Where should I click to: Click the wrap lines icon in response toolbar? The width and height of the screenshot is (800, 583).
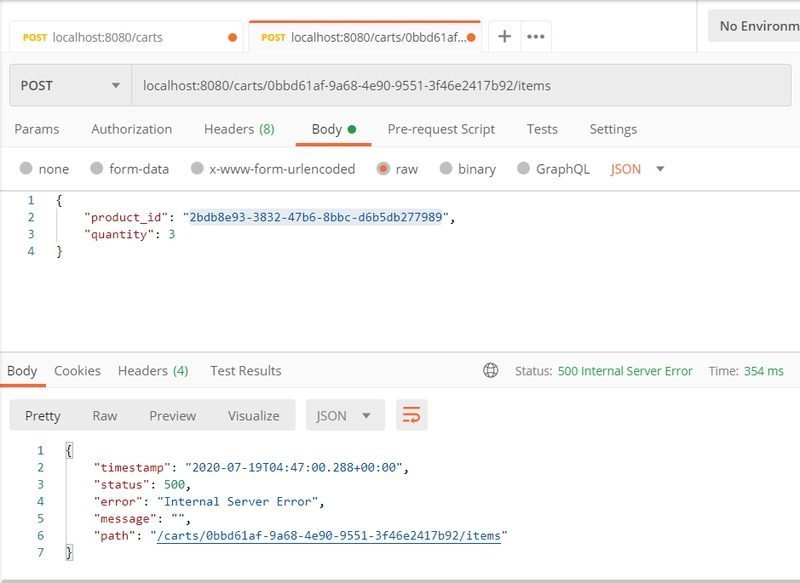click(x=412, y=415)
